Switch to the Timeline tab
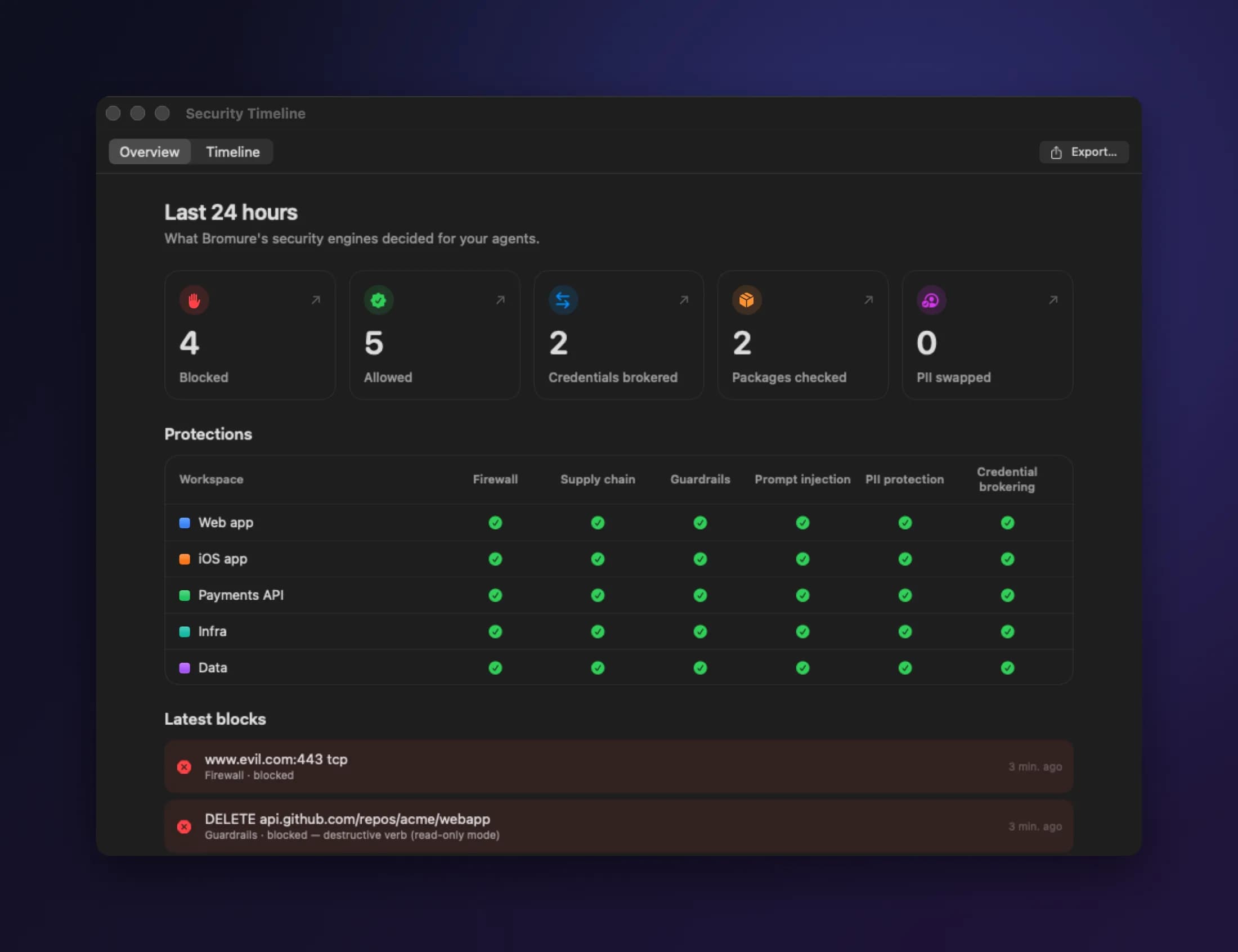The image size is (1238, 952). [x=233, y=152]
